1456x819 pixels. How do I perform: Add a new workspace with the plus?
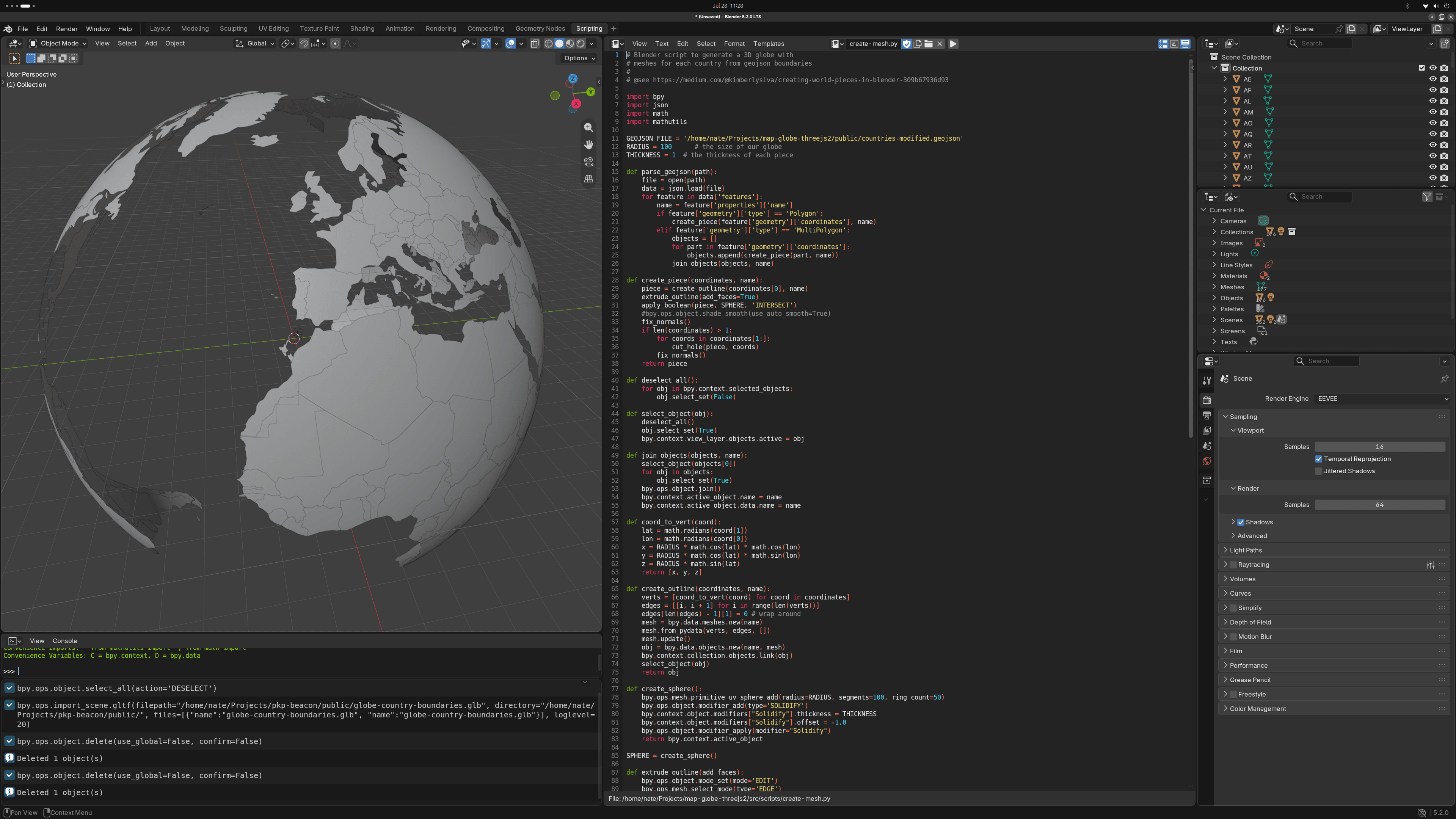(x=613, y=29)
